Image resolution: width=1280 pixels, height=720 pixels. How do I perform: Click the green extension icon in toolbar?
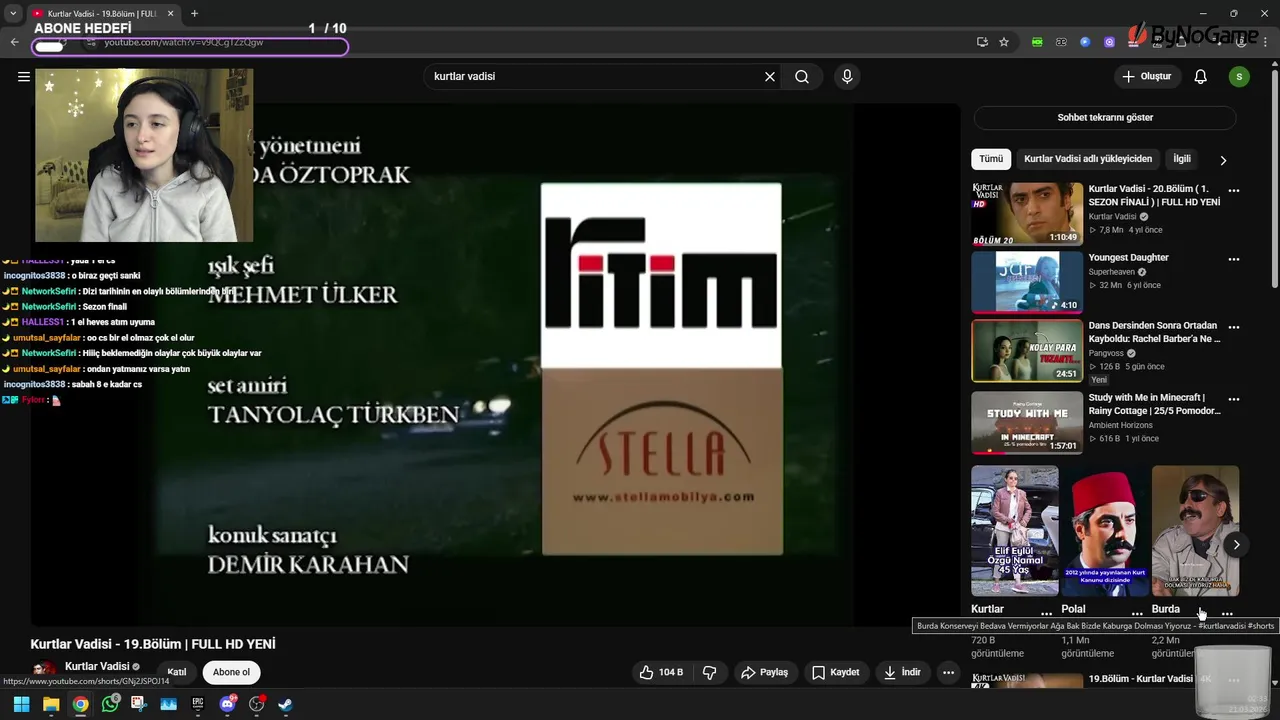point(1037,42)
